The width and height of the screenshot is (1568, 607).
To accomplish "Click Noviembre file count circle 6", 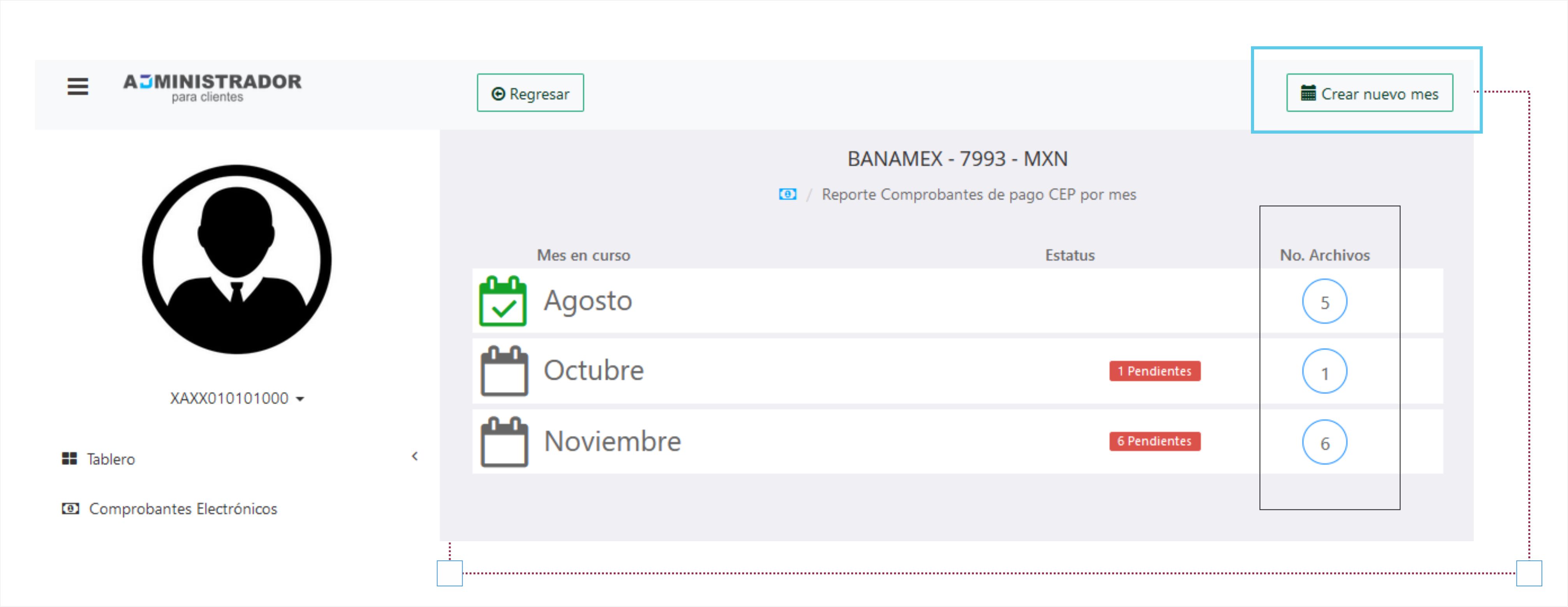I will pos(1324,442).
